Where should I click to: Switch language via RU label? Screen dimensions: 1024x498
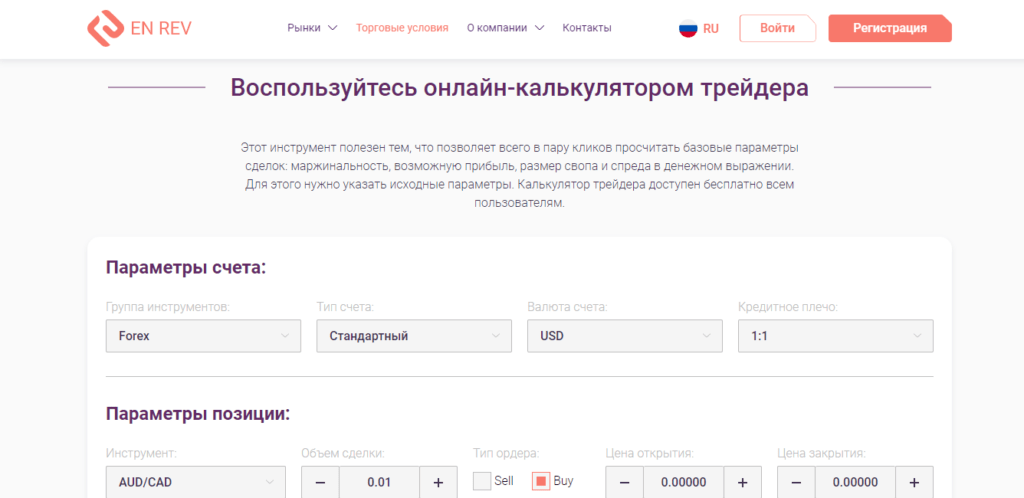pyautogui.click(x=711, y=29)
